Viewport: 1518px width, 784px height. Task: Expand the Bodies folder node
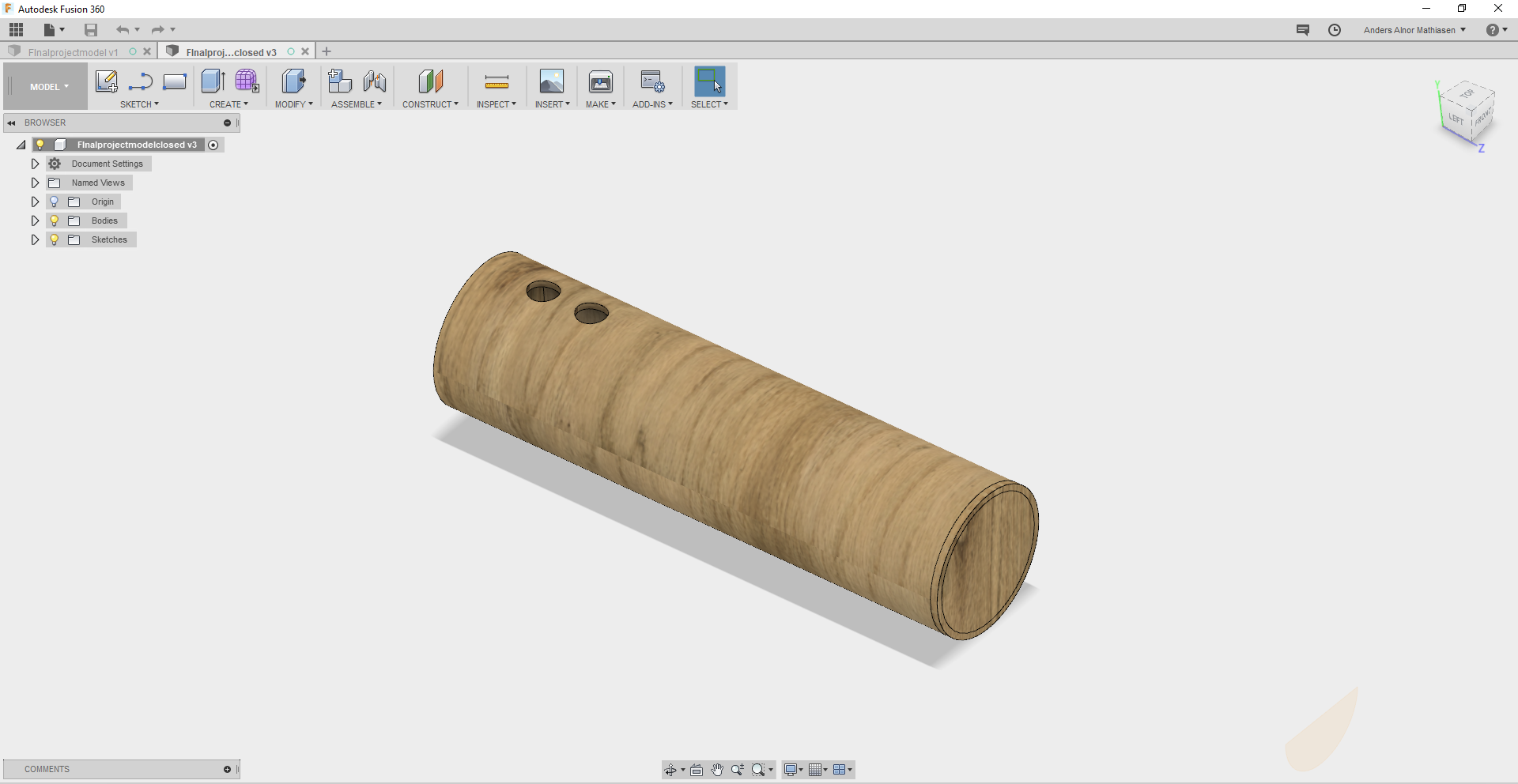[x=35, y=220]
